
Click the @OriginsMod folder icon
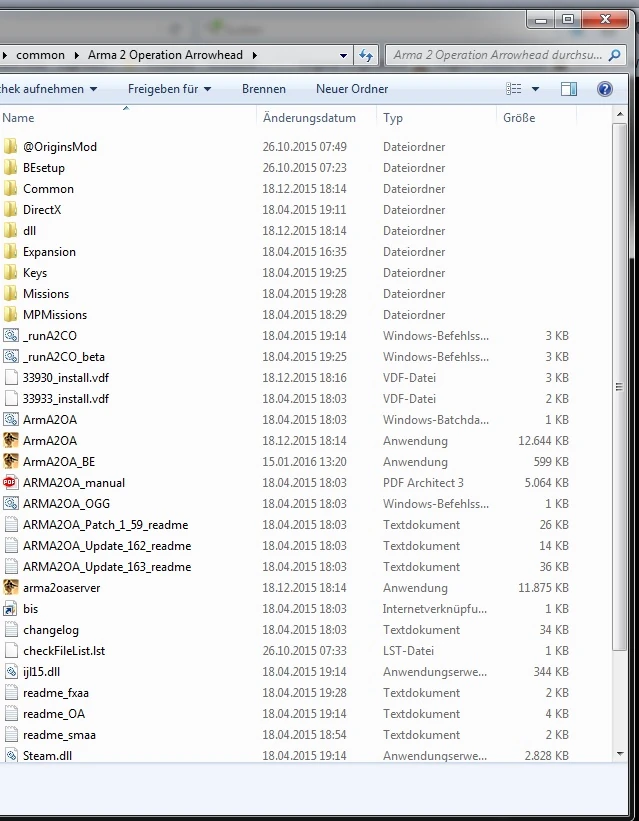pyautogui.click(x=10, y=147)
